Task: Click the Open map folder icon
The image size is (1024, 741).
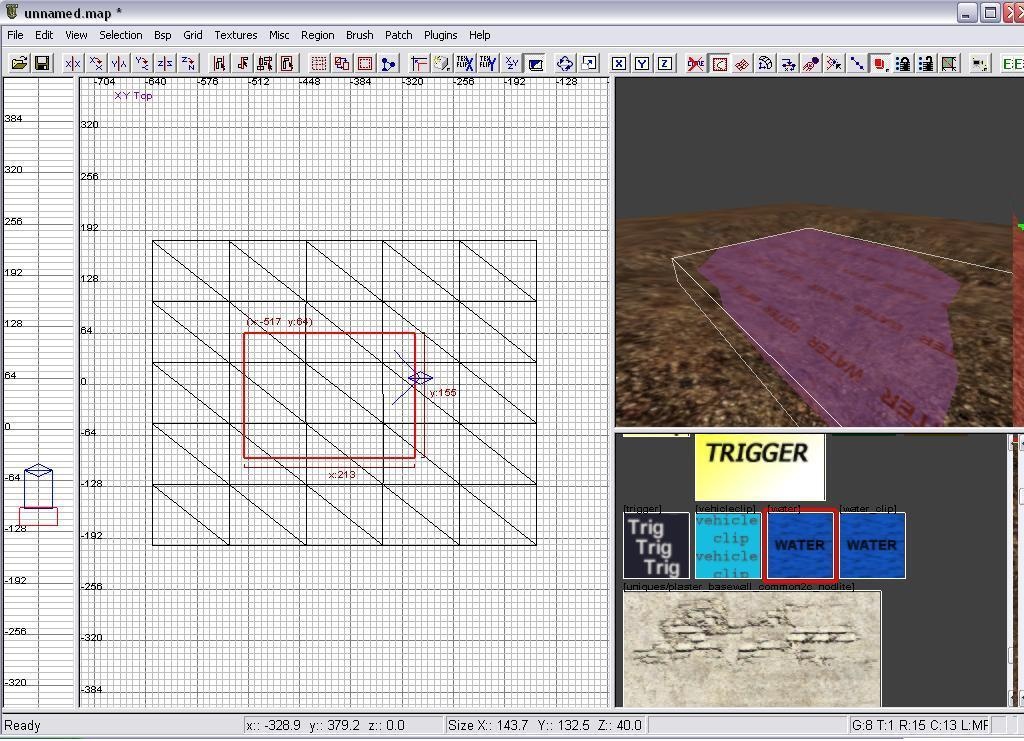Action: 19,63
